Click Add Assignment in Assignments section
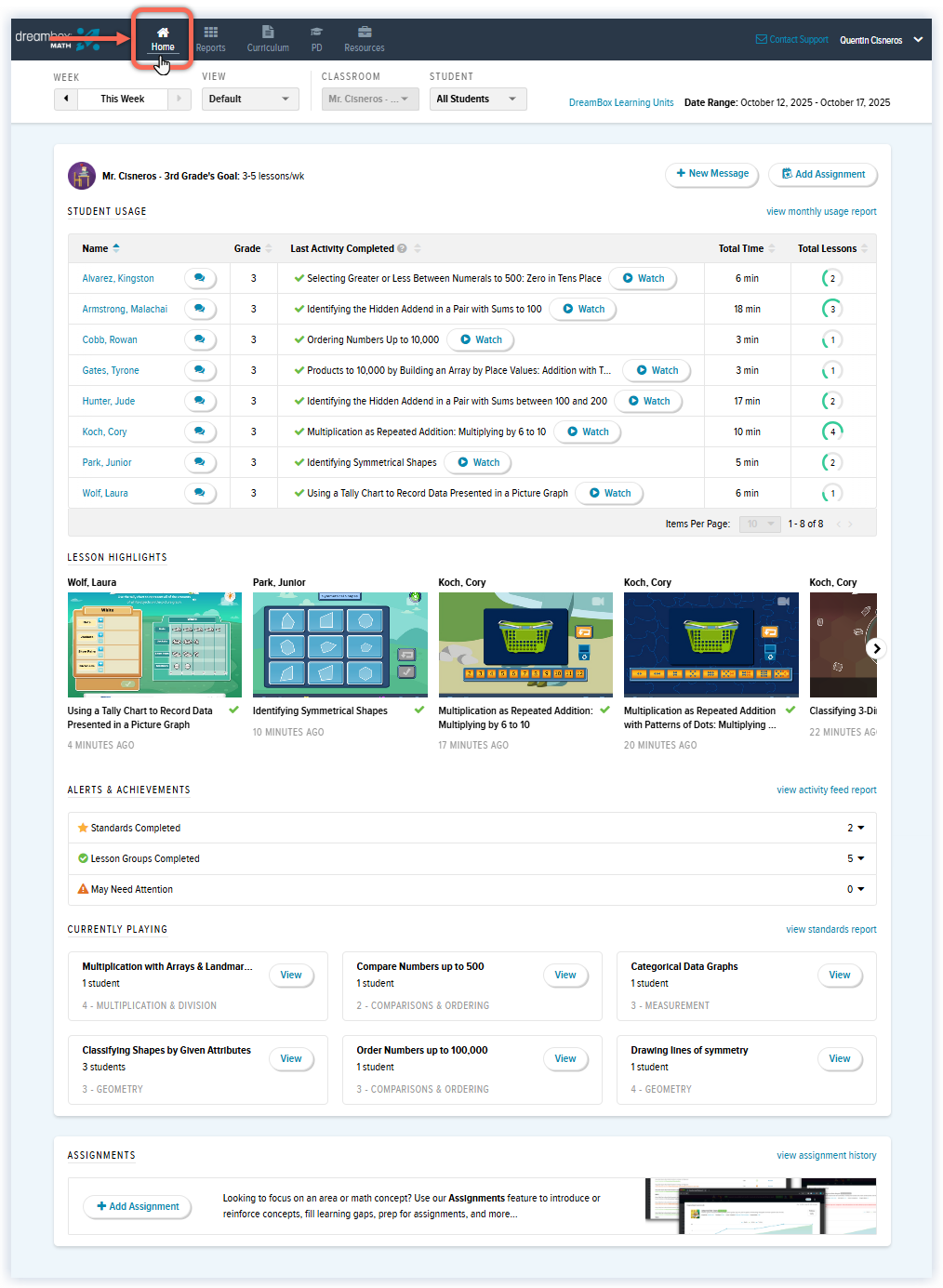 point(138,1206)
